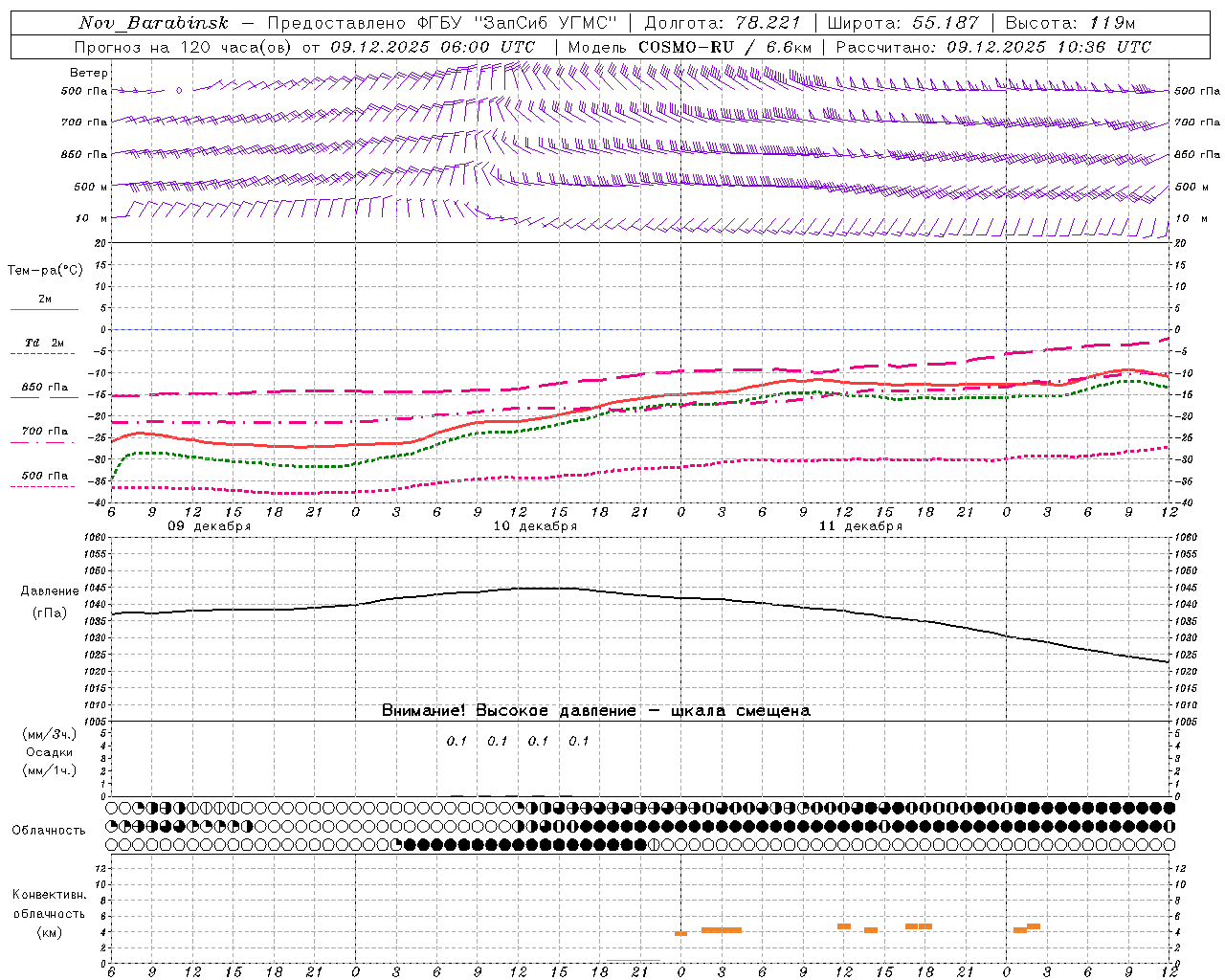Click the '10 м' wind level label on left

92,219
